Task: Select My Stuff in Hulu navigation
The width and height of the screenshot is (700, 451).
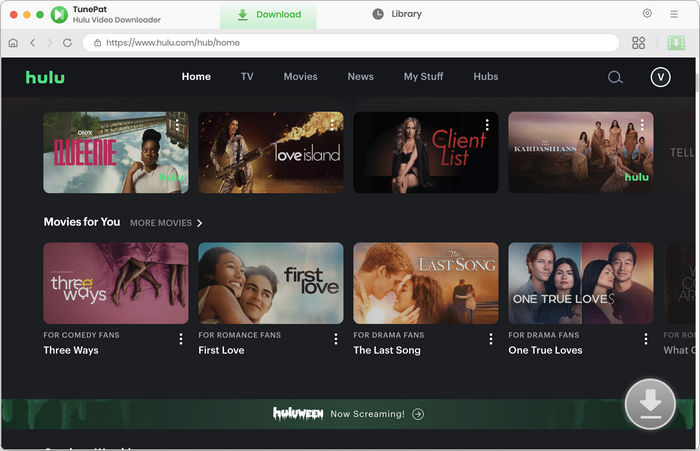Action: tap(423, 77)
